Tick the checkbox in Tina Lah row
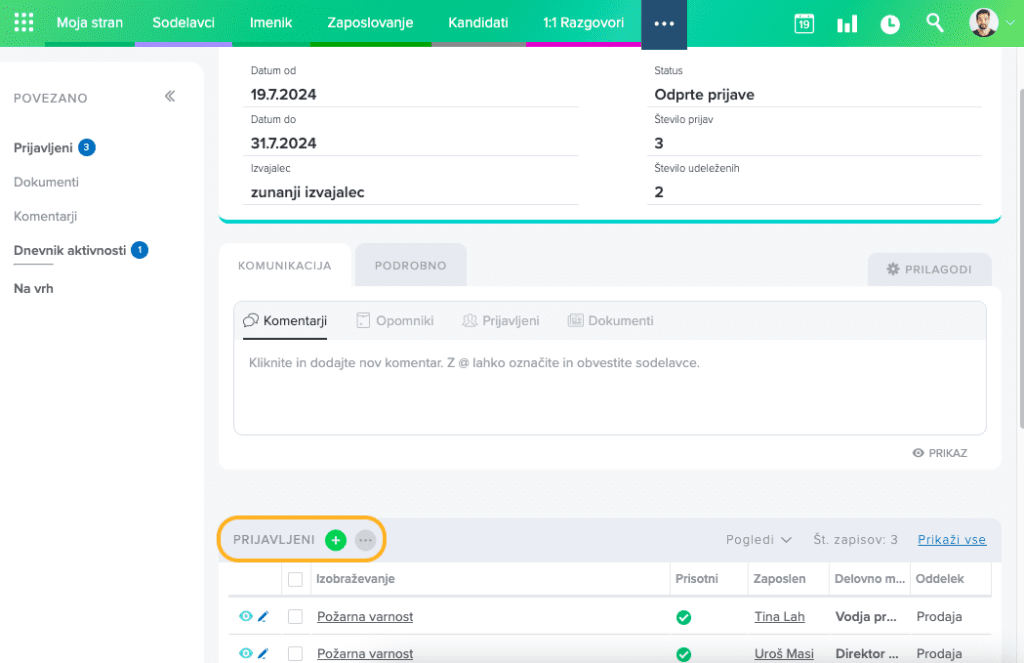The image size is (1024, 663). [x=295, y=617]
